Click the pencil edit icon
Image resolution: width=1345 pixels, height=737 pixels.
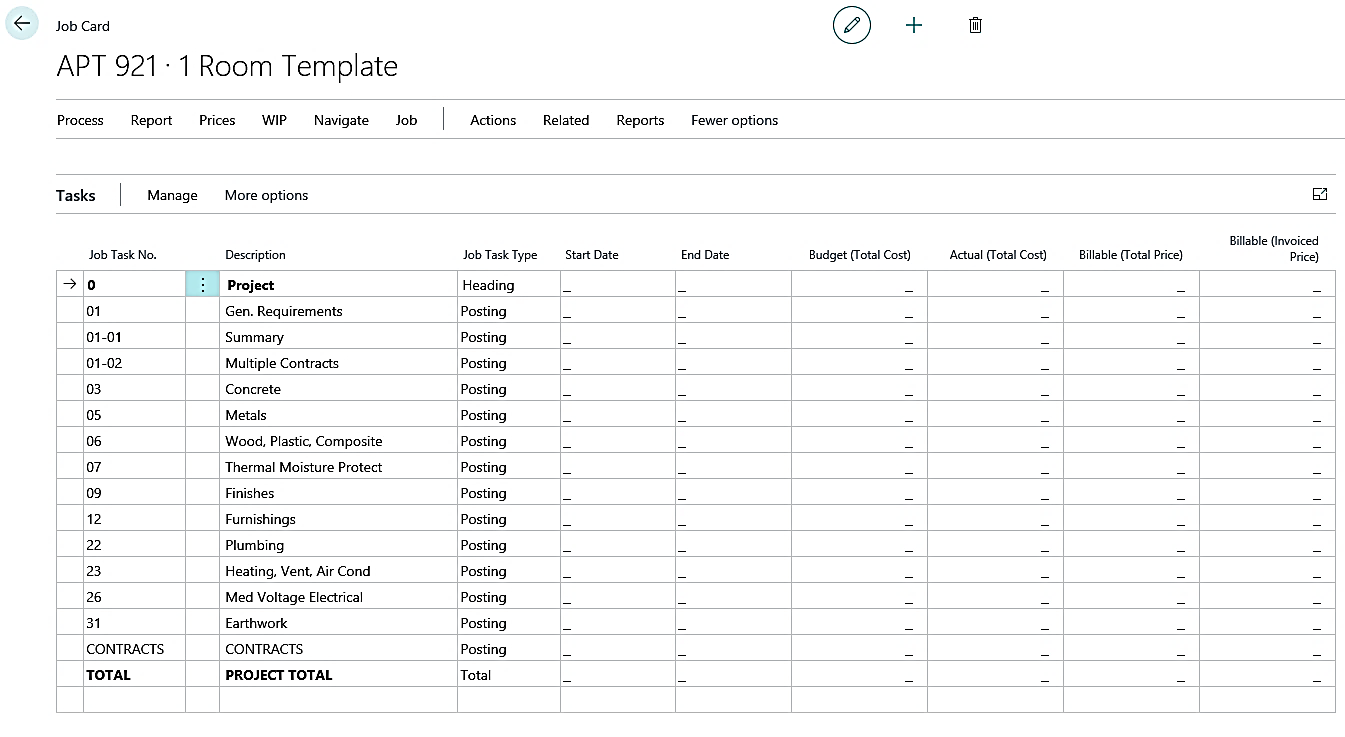(x=851, y=25)
